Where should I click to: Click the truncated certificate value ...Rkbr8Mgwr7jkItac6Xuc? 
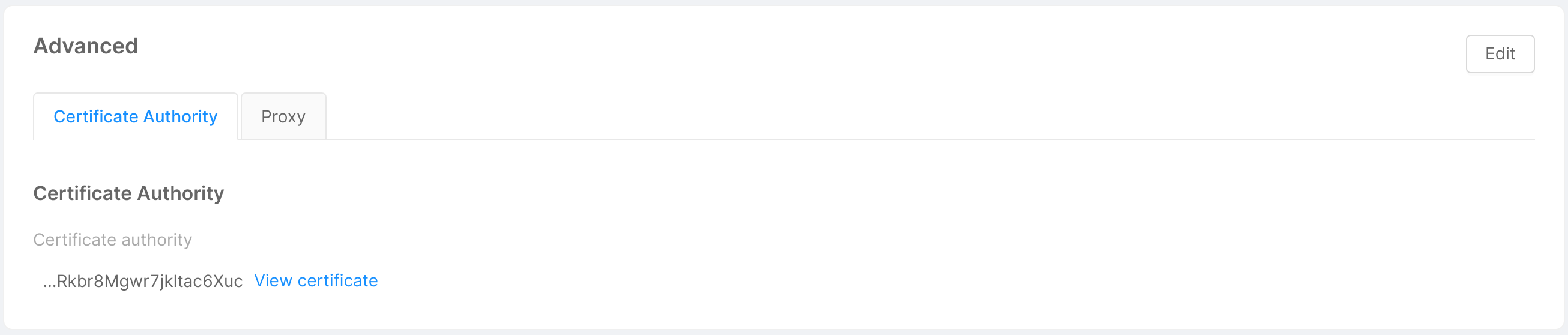[142, 281]
